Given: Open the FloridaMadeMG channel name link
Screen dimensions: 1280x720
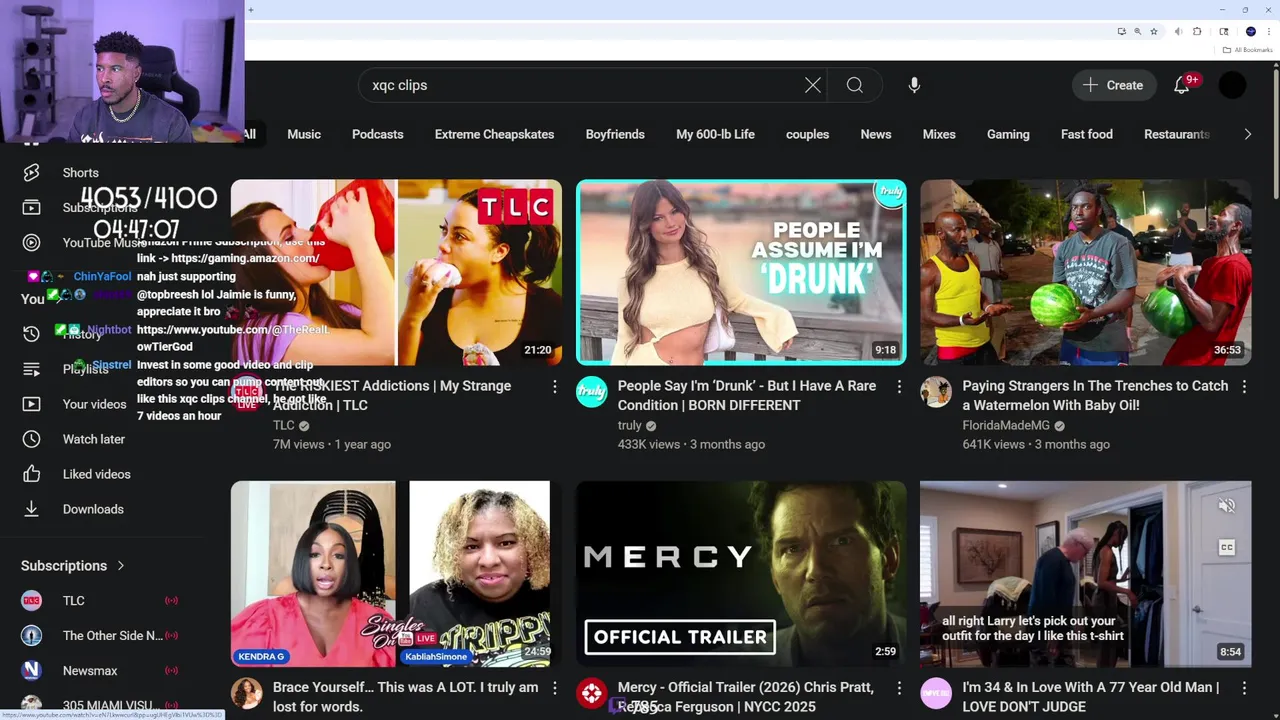Looking at the screenshot, I should point(1006,425).
